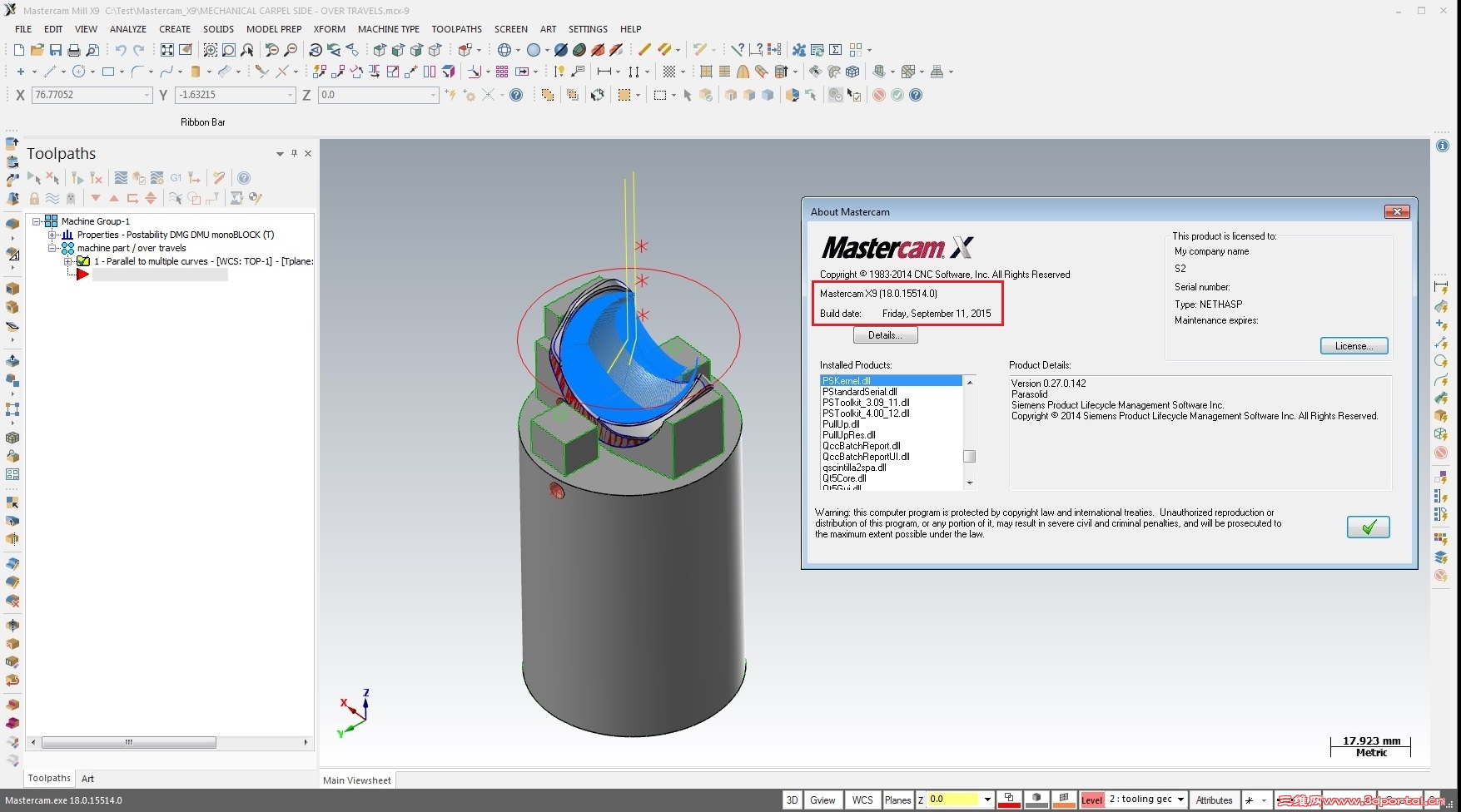The width and height of the screenshot is (1461, 812).
Task: Open the Level dropdown showing tooling gec
Action: click(1180, 800)
